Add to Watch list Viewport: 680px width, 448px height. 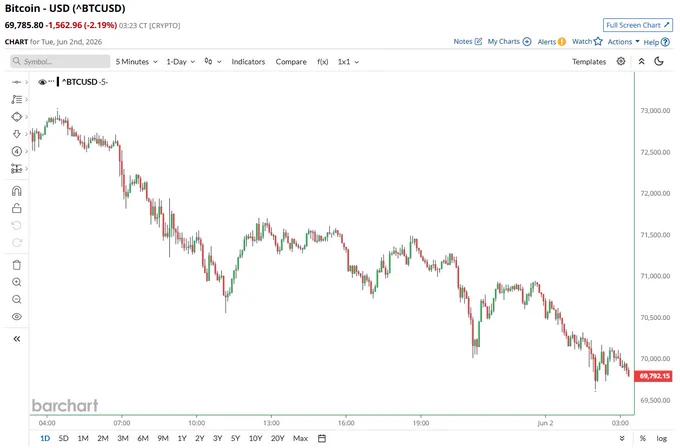coord(587,41)
